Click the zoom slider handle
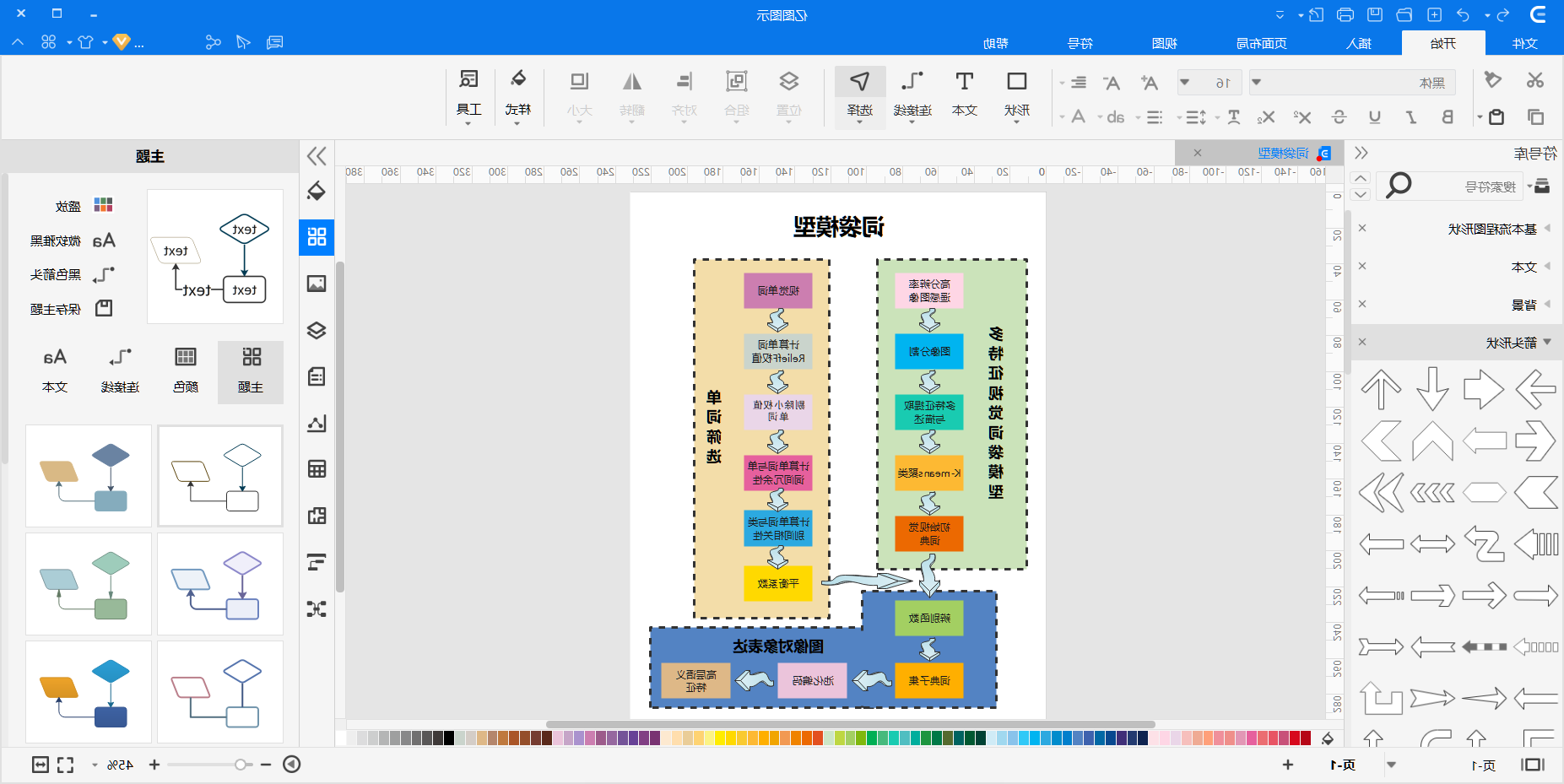1564x784 pixels. [x=241, y=765]
